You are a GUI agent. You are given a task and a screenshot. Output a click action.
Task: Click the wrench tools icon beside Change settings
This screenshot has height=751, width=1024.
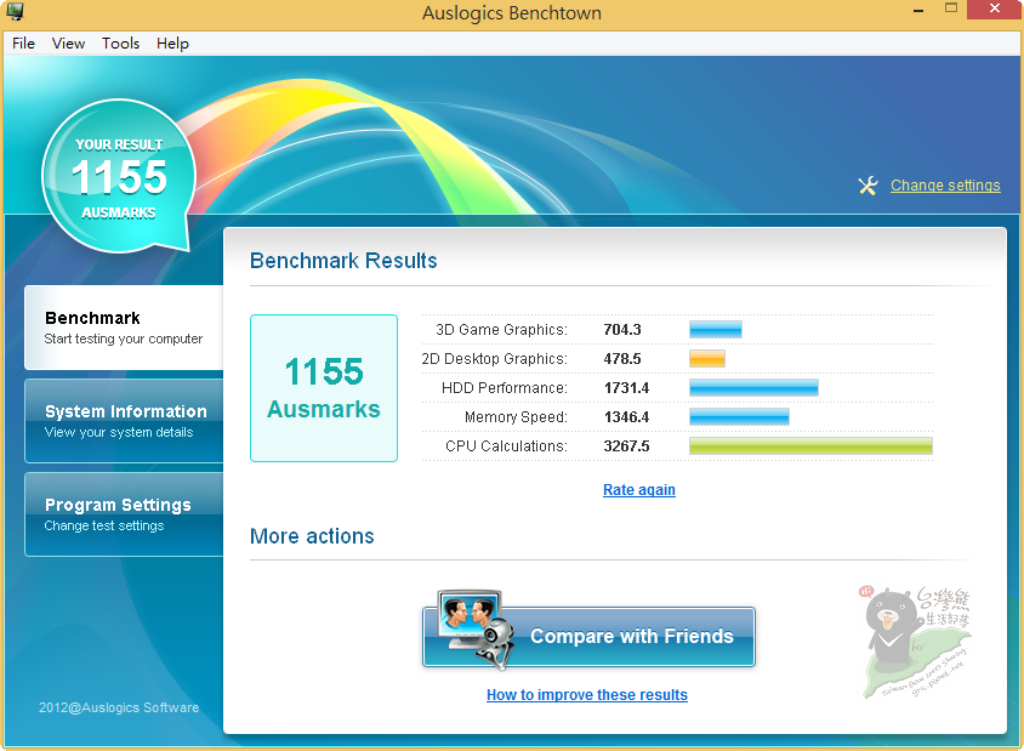pyautogui.click(x=868, y=186)
